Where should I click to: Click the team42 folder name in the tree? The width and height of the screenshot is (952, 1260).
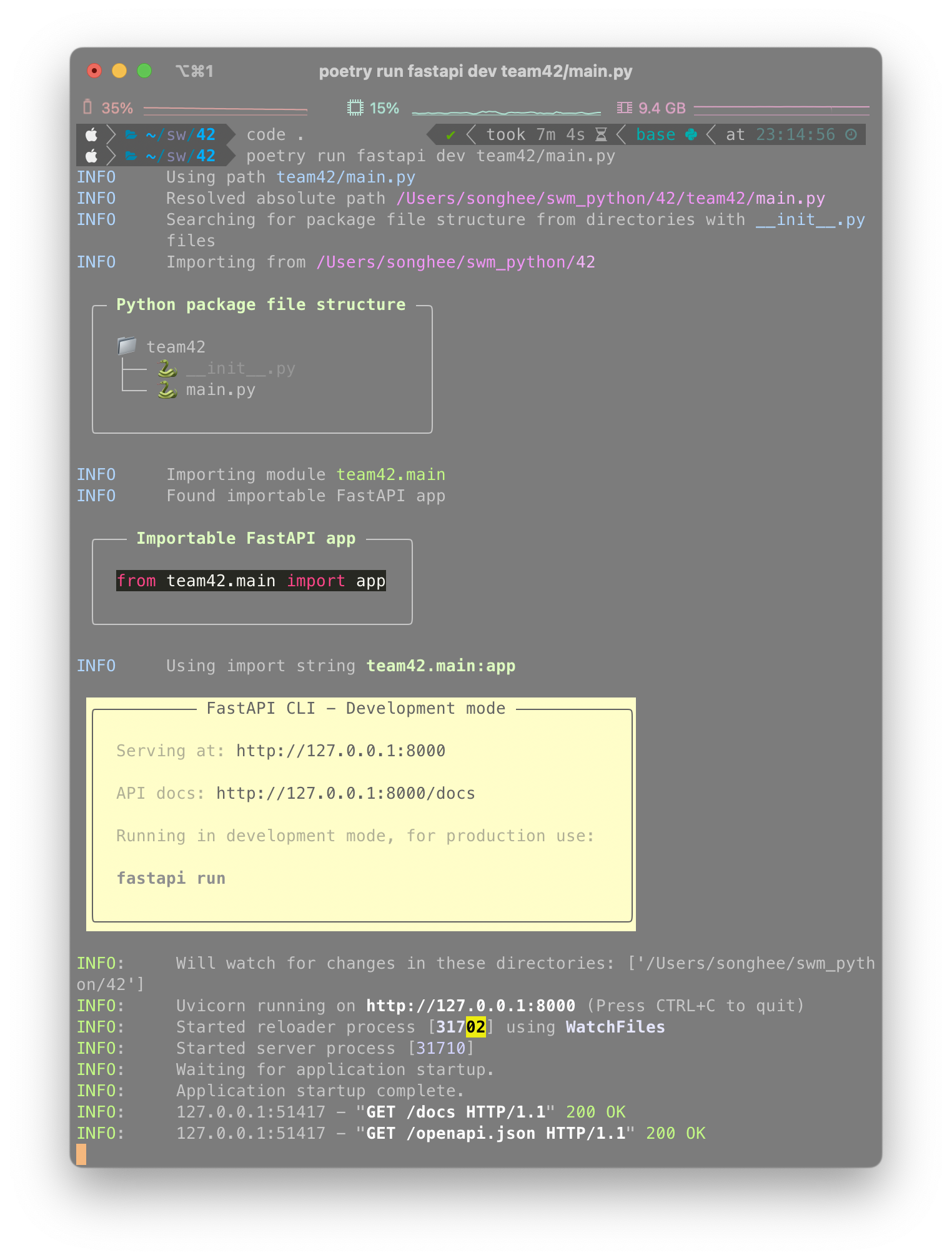pos(176,347)
